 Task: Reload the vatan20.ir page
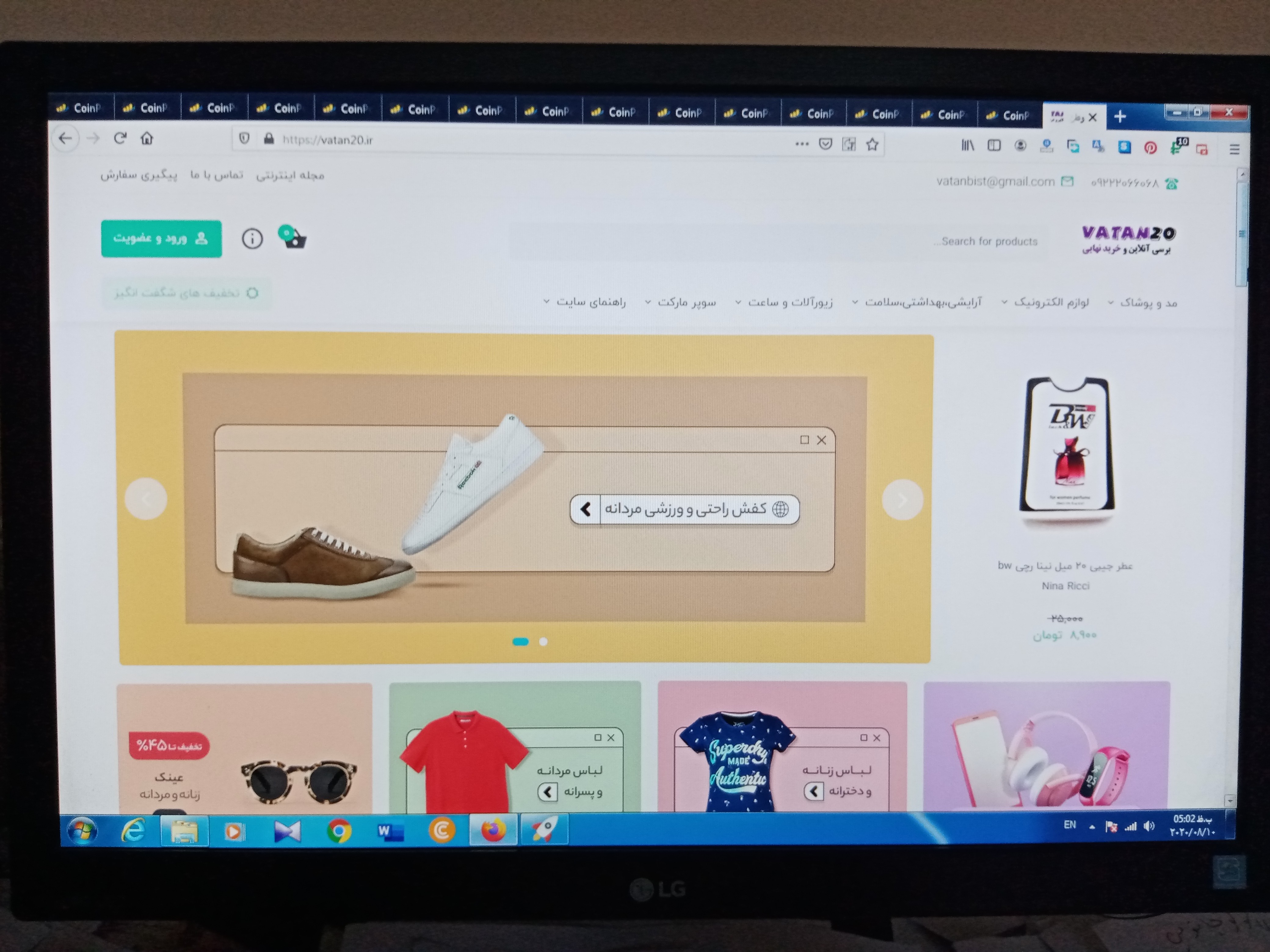pyautogui.click(x=120, y=138)
